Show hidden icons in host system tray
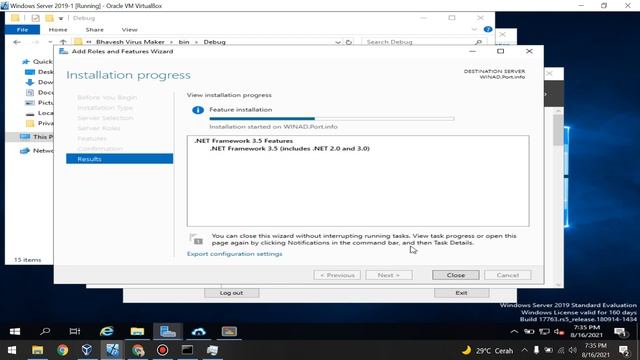The height and width of the screenshot is (360, 640). pos(524,350)
